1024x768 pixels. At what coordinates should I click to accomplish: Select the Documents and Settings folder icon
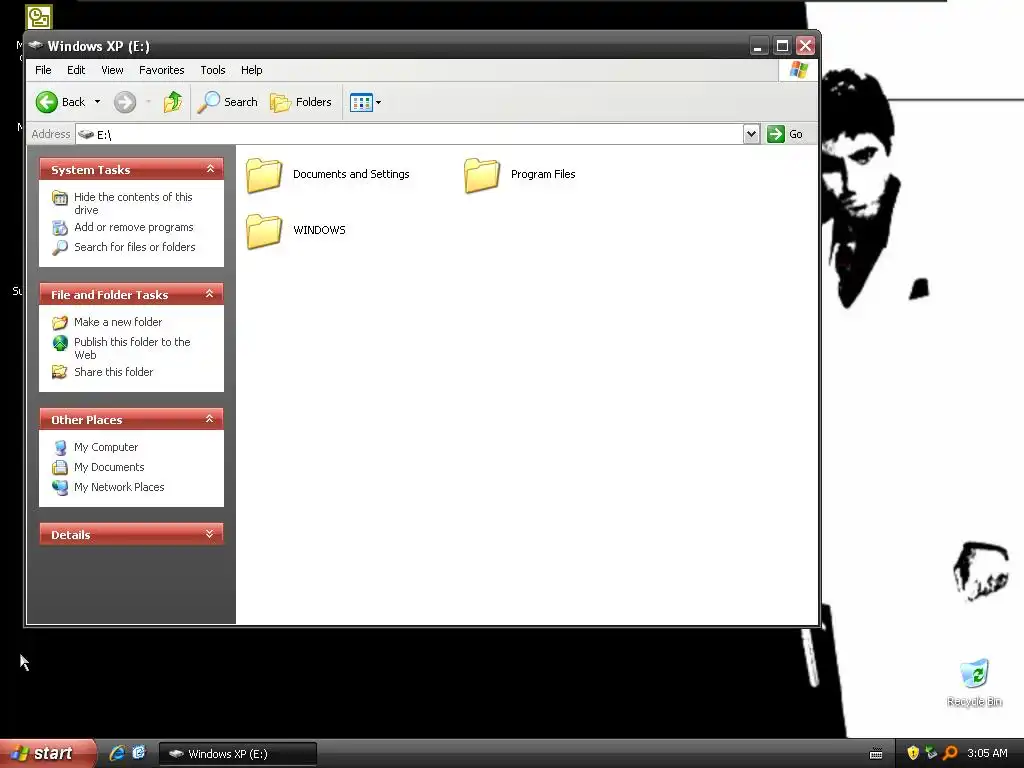pos(264,175)
